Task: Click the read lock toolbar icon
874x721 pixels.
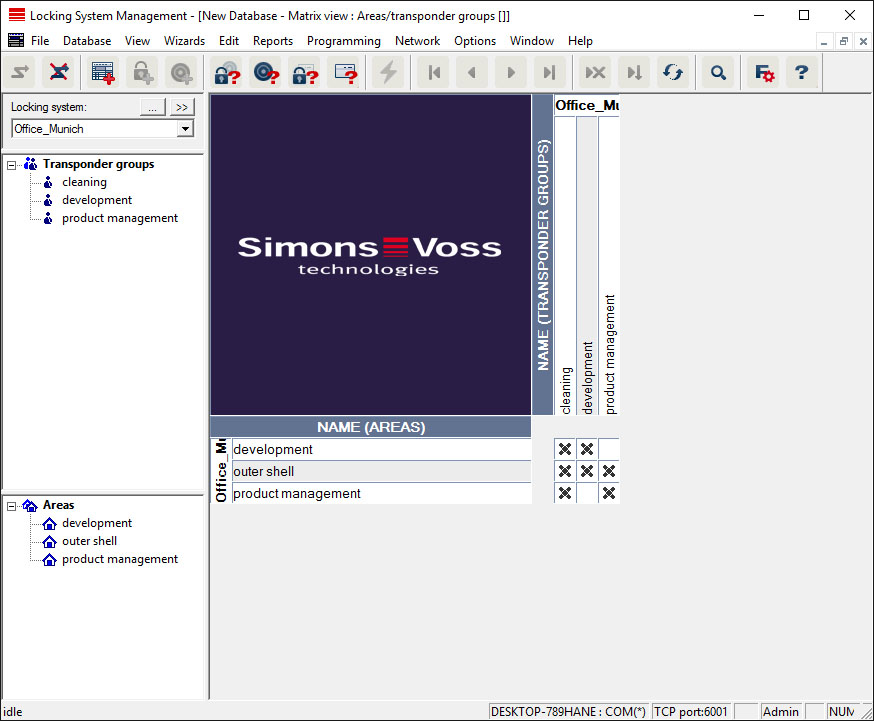Action: pos(226,72)
